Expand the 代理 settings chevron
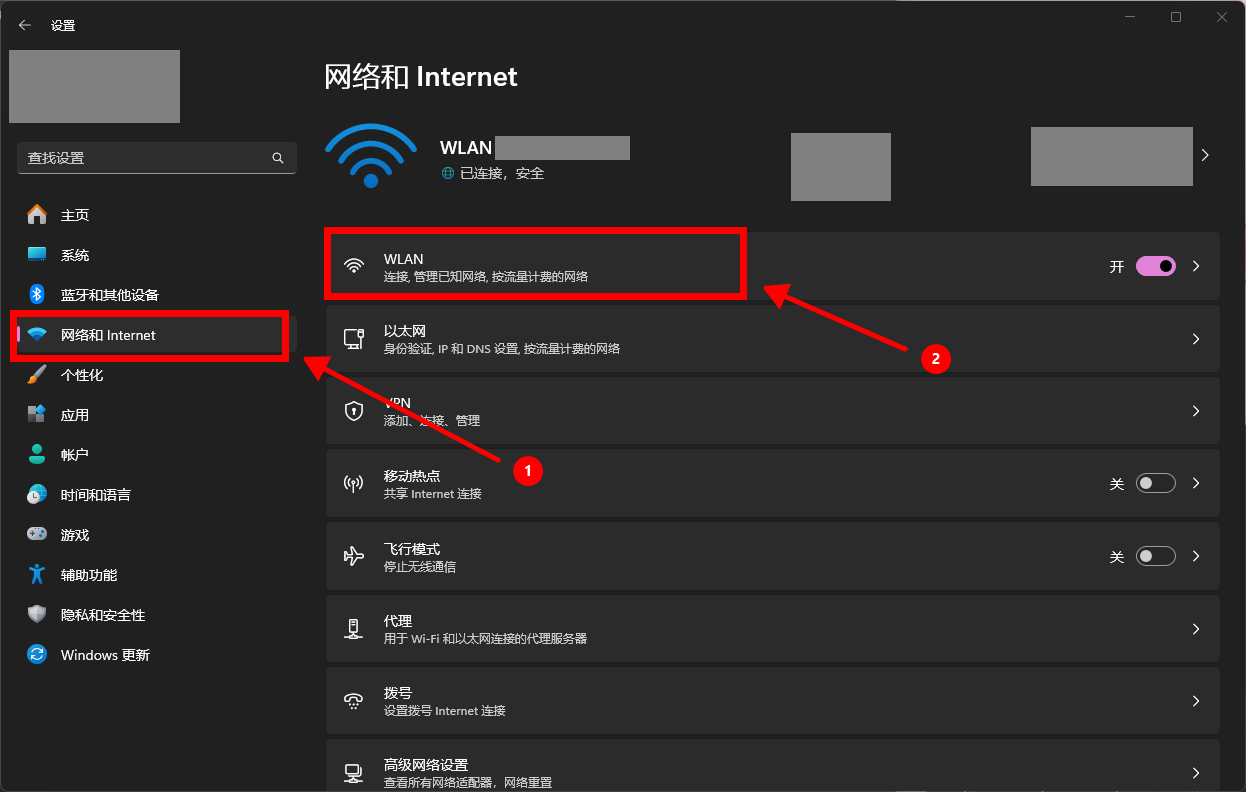Viewport: 1246px width, 792px height. [x=1195, y=629]
